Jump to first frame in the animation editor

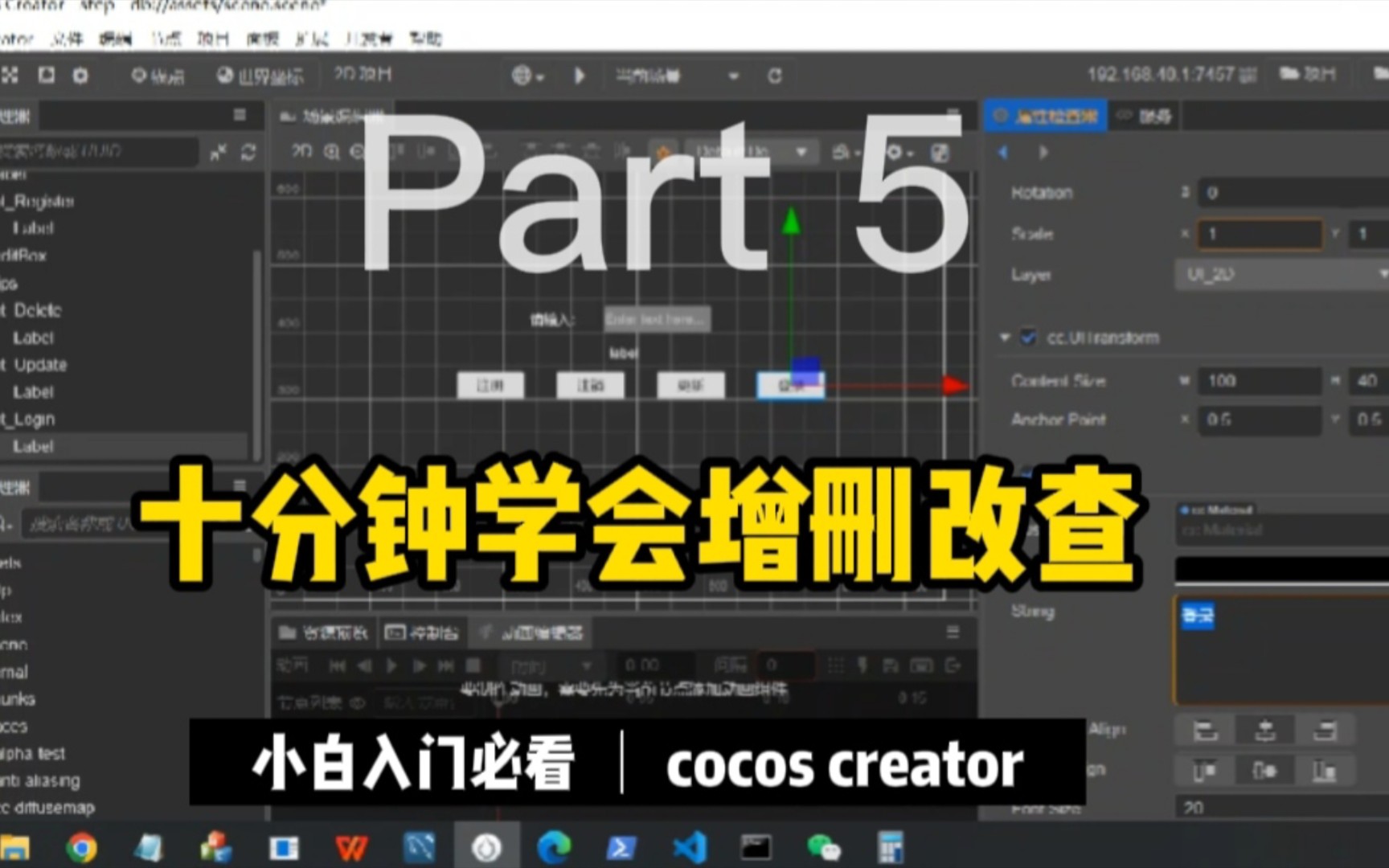(x=338, y=665)
